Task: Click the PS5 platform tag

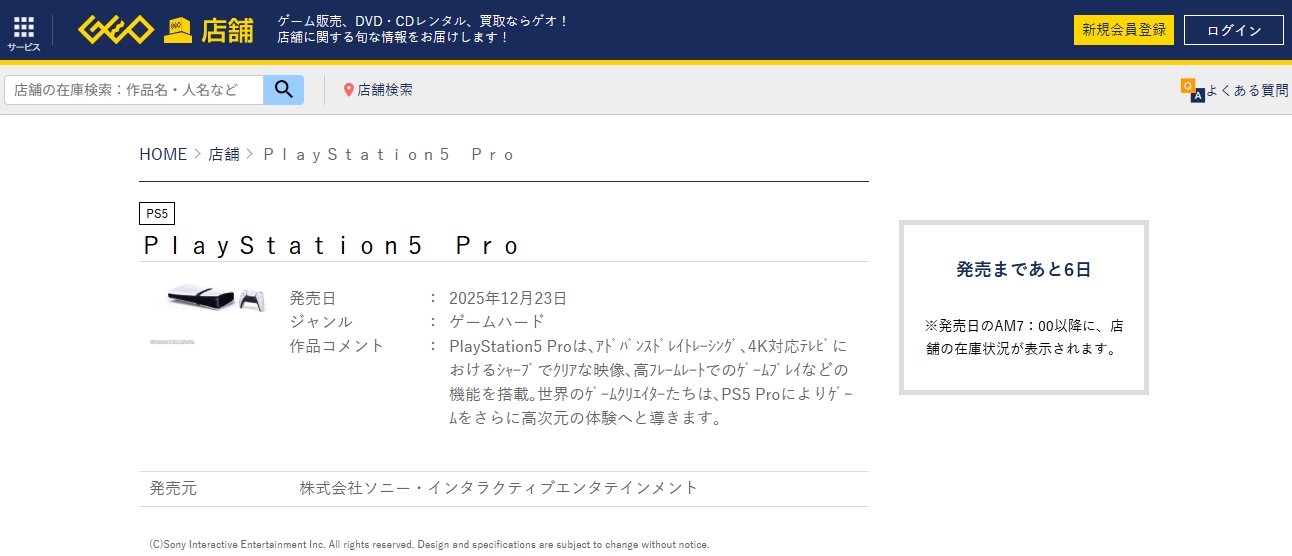Action: [x=157, y=213]
